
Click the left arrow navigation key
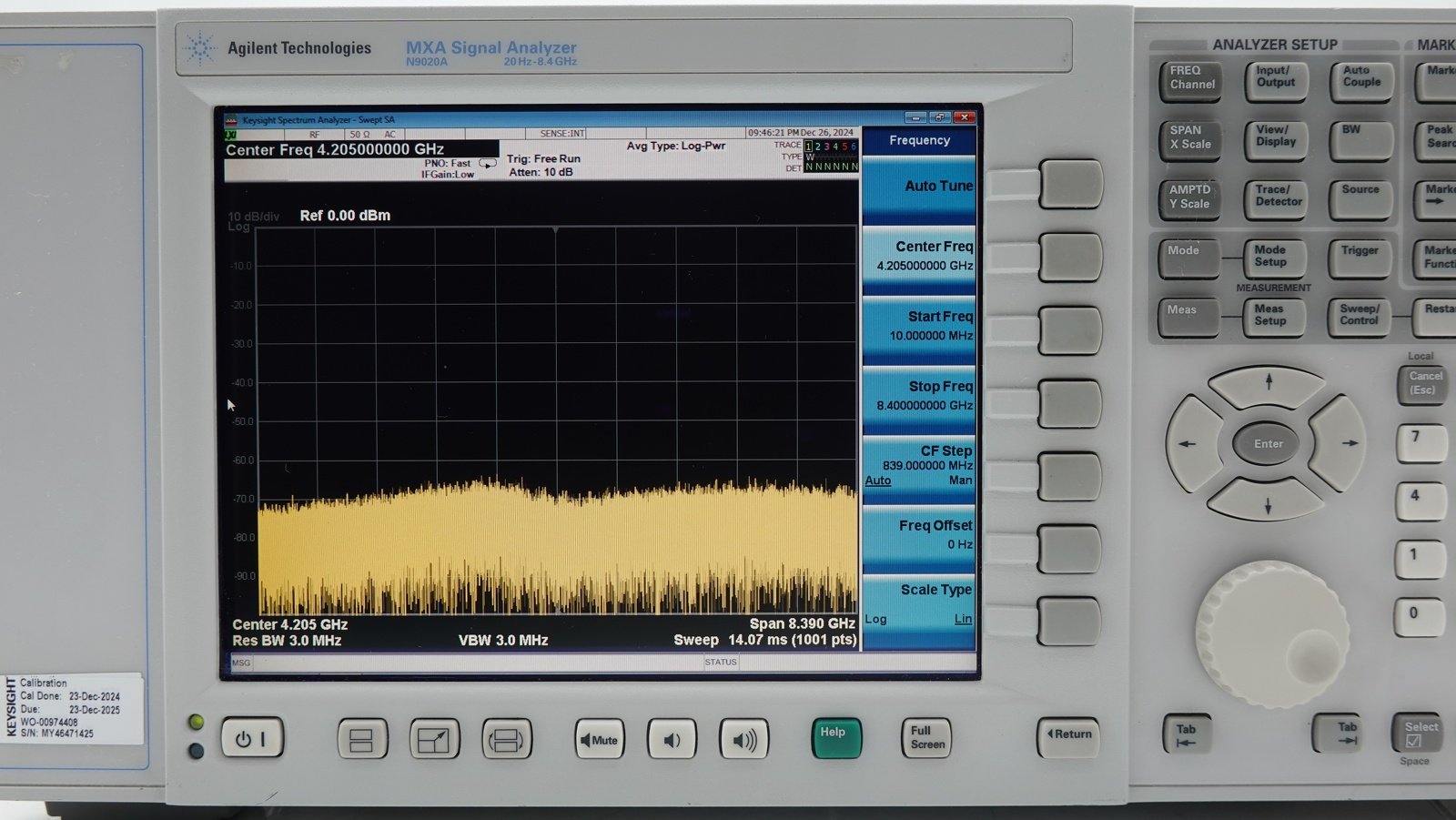tap(1193, 443)
